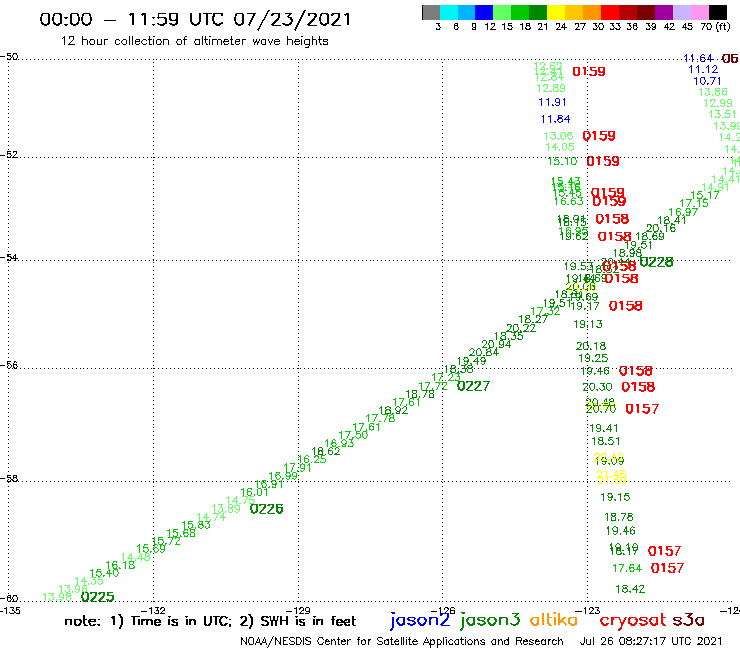
Task: Select the wave height value "16.01"
Action: click(254, 492)
